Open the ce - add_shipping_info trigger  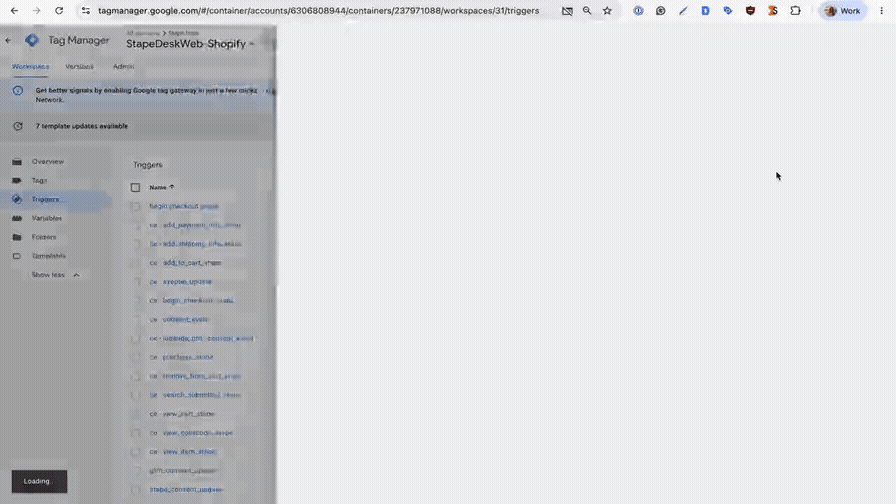pos(195,244)
